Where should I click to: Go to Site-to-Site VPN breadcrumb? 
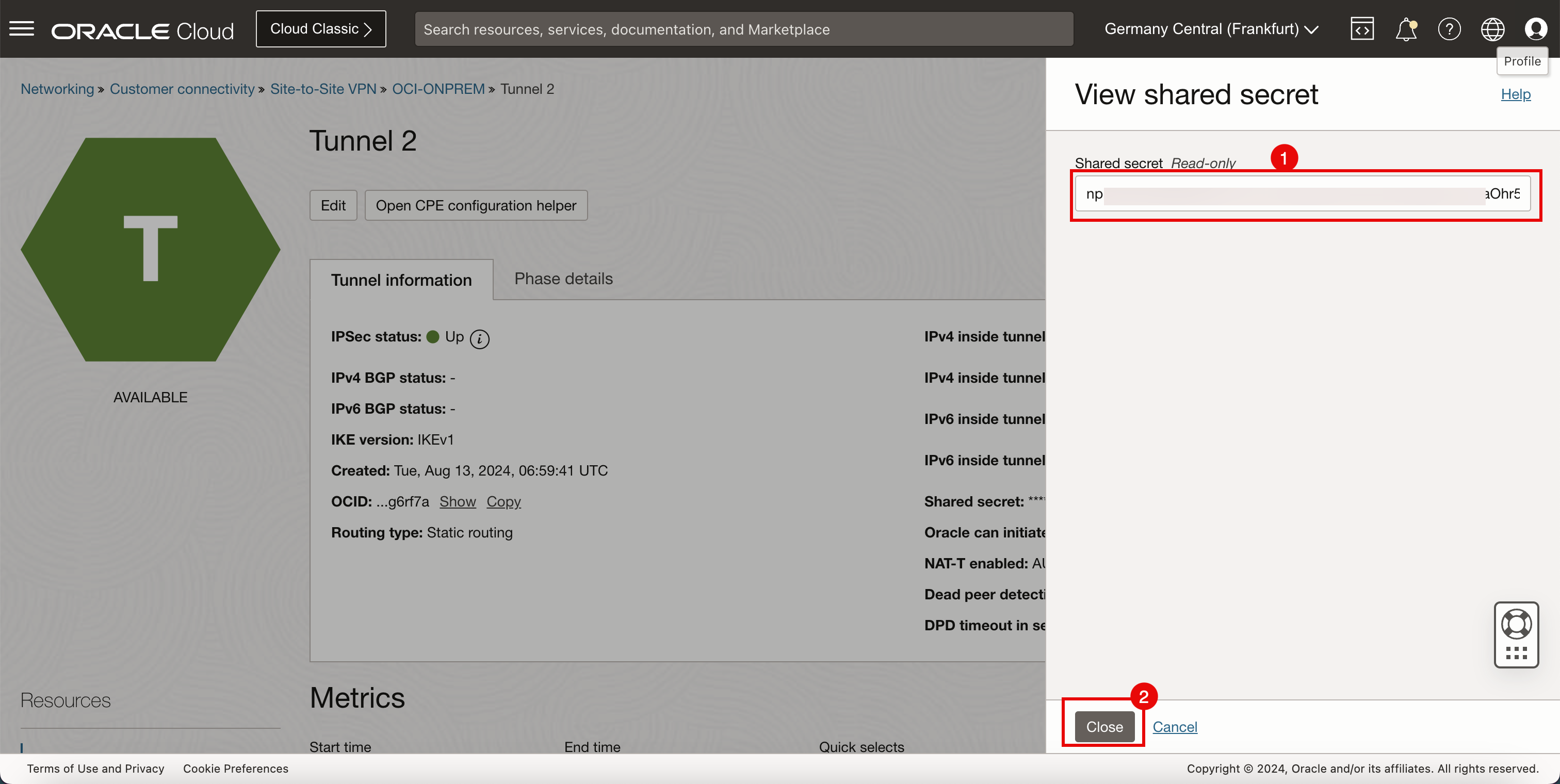pyautogui.click(x=323, y=89)
